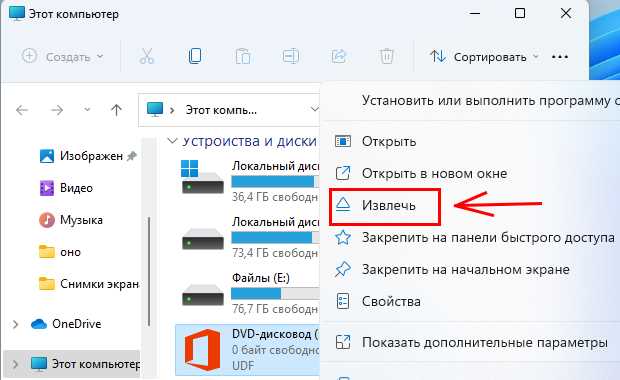
Task: Choose Извлечь to eject the disc
Action: coord(389,205)
